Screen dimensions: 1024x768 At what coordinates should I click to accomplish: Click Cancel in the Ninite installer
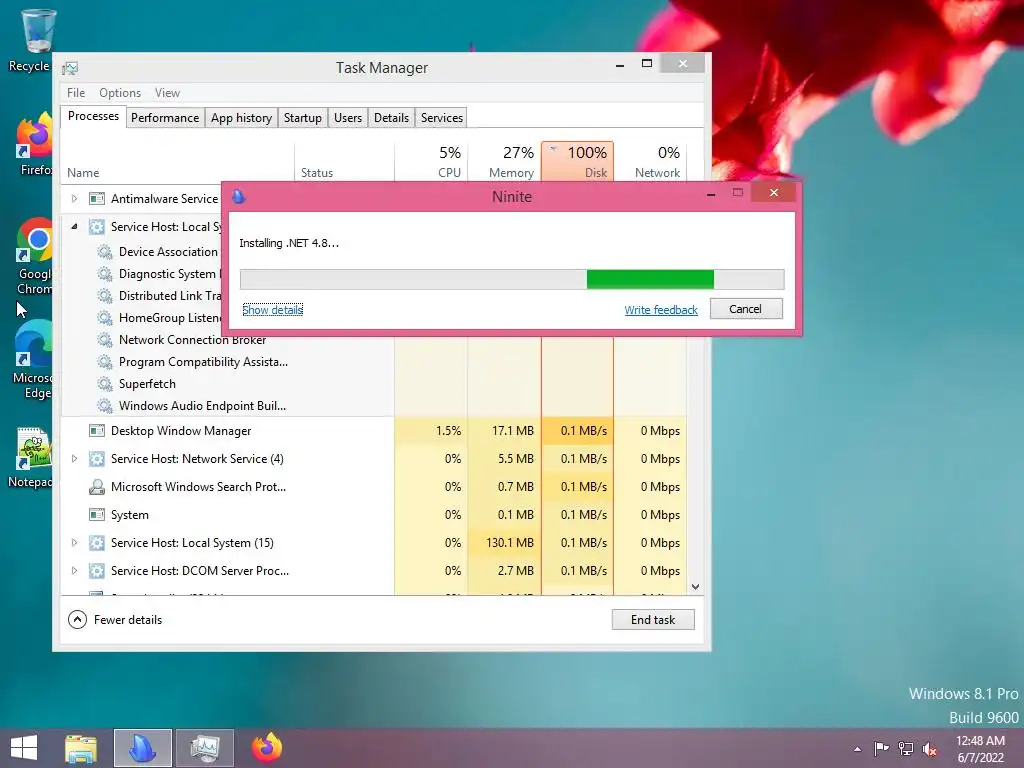click(x=746, y=309)
